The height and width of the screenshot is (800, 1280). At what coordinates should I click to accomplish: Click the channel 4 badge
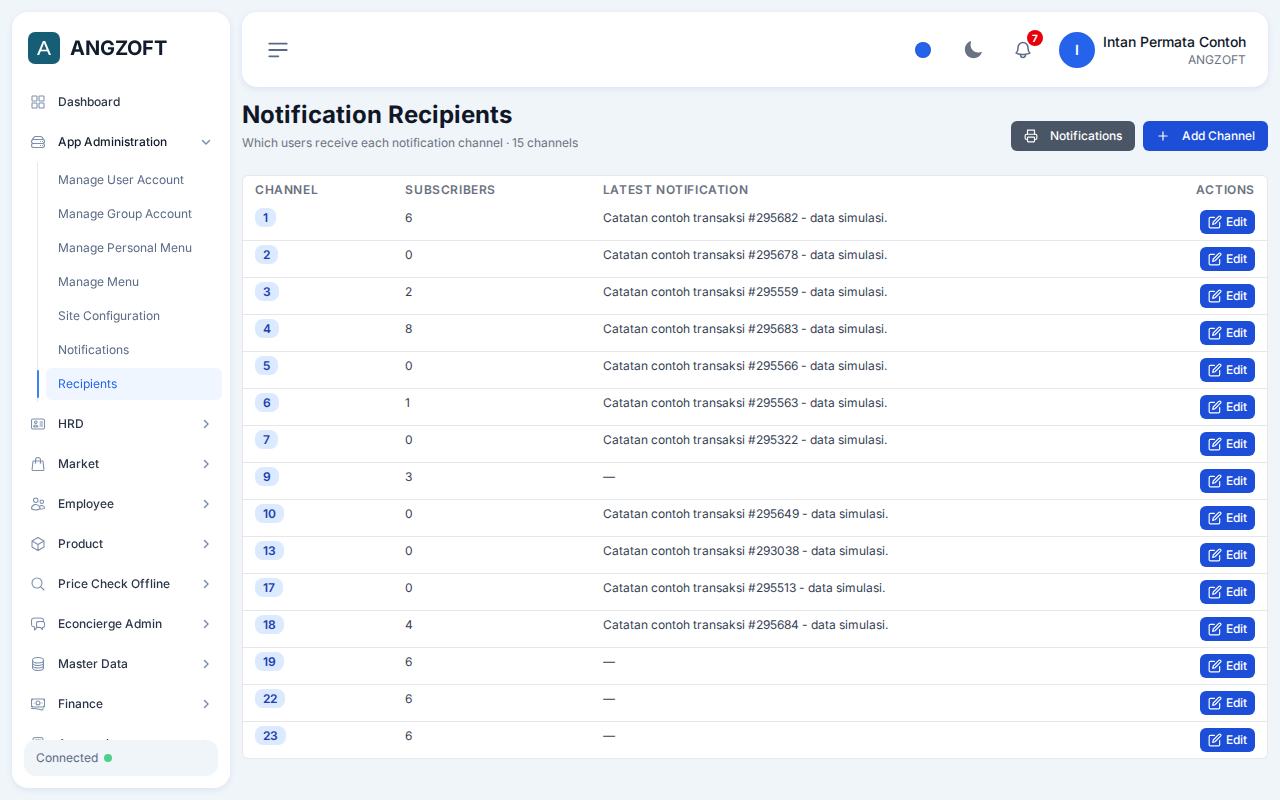click(x=266, y=329)
